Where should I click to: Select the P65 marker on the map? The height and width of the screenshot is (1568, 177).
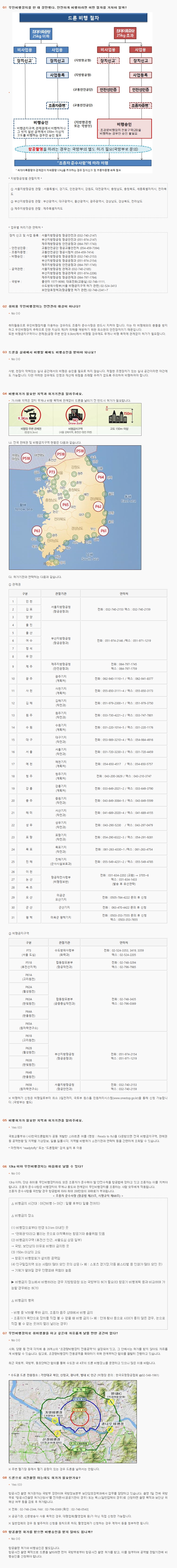coord(65,505)
